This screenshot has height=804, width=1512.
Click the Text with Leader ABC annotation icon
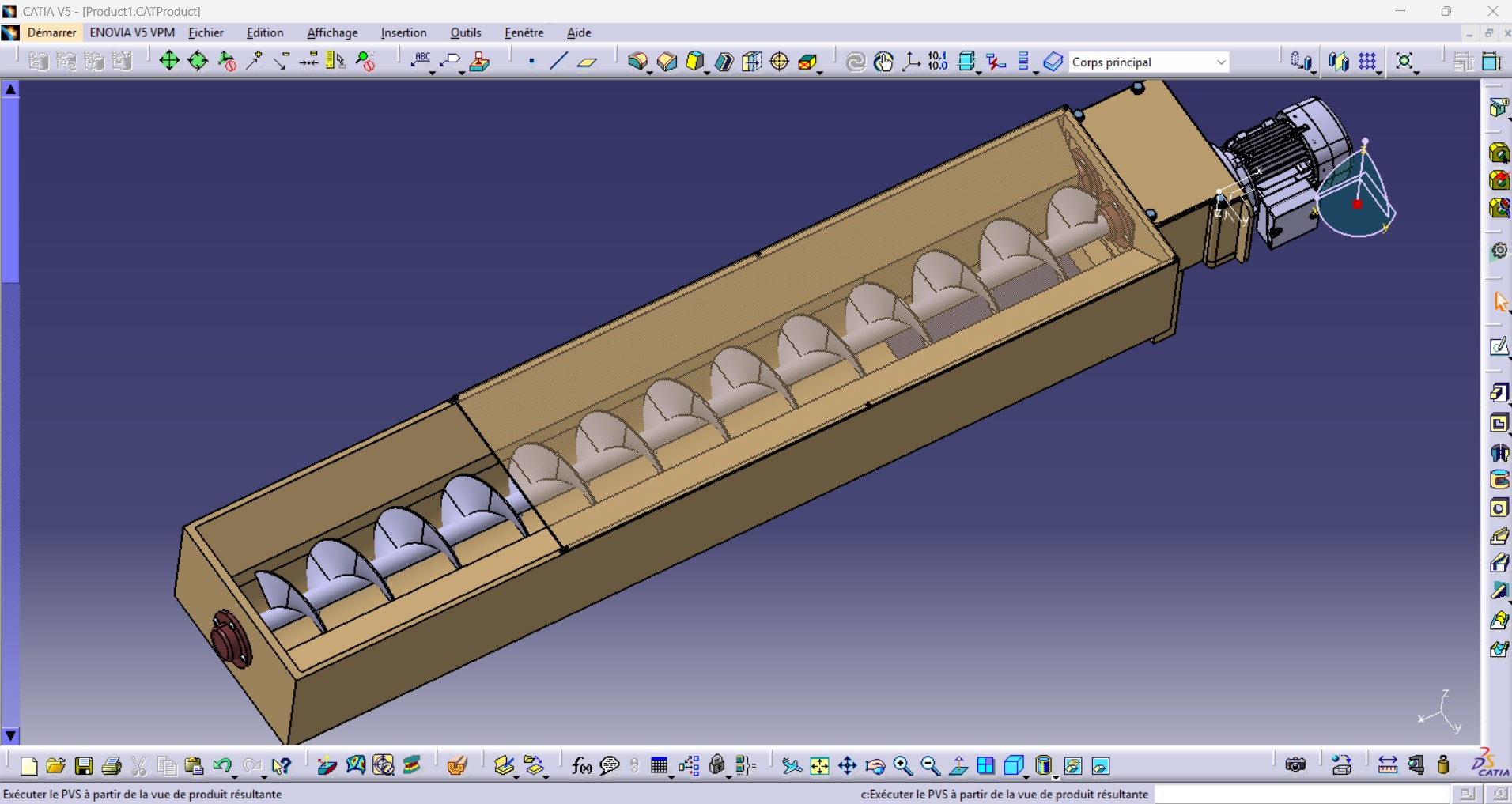[420, 61]
